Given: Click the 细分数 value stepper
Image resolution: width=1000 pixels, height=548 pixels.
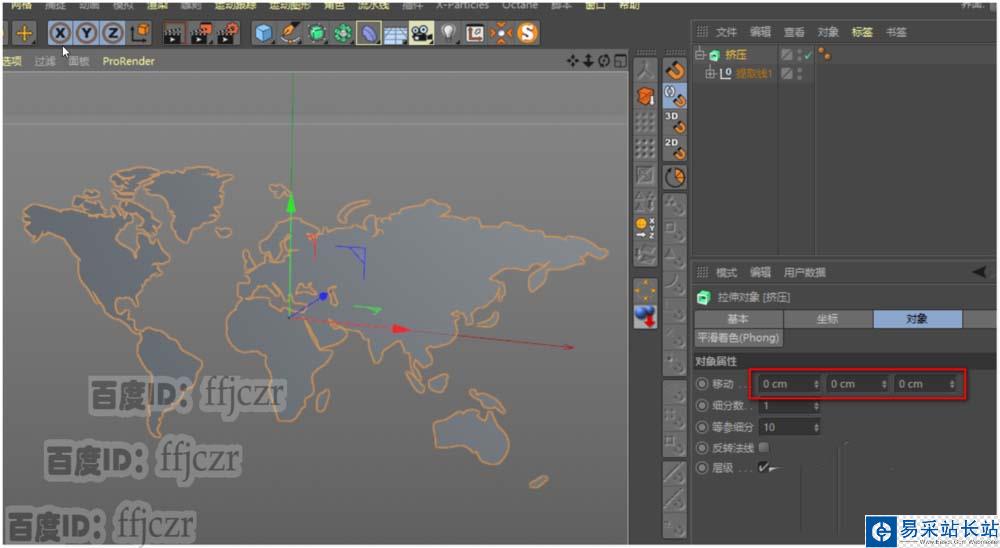Looking at the screenshot, I should (816, 406).
